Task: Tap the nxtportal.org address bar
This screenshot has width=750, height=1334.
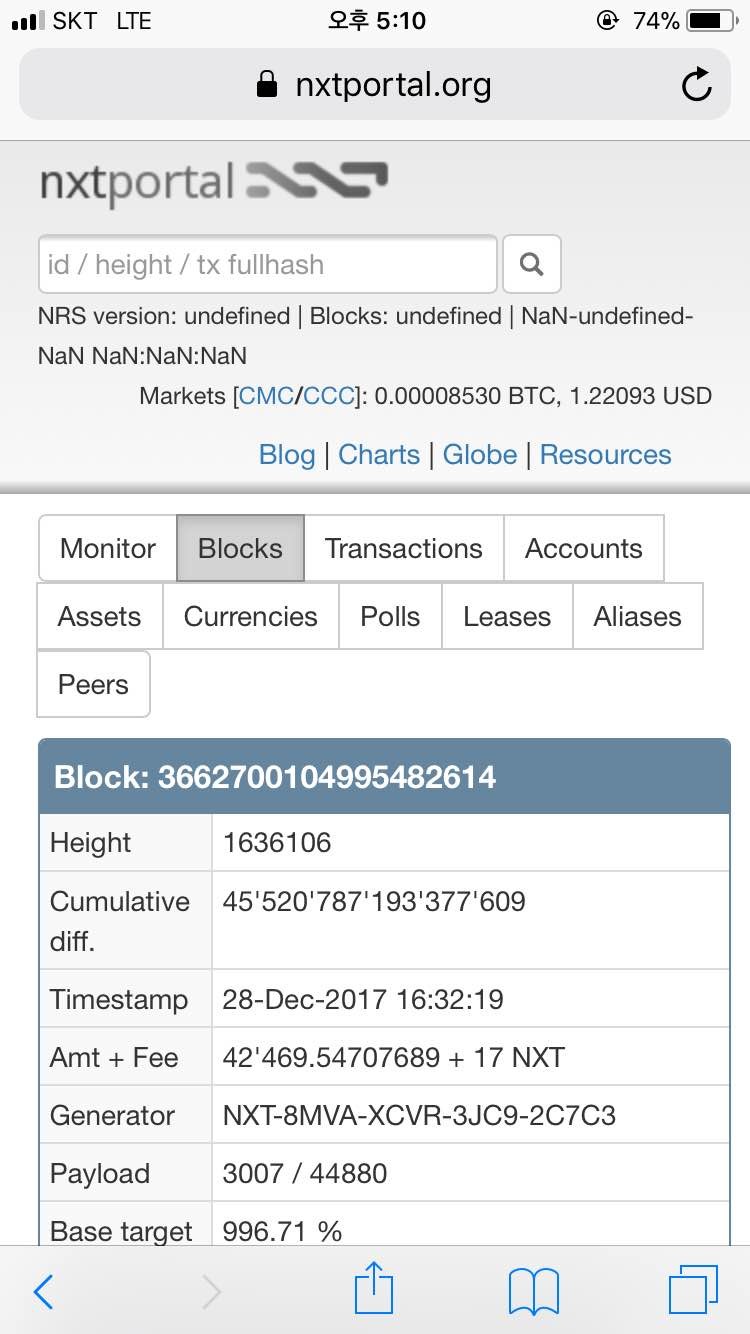Action: (x=392, y=86)
